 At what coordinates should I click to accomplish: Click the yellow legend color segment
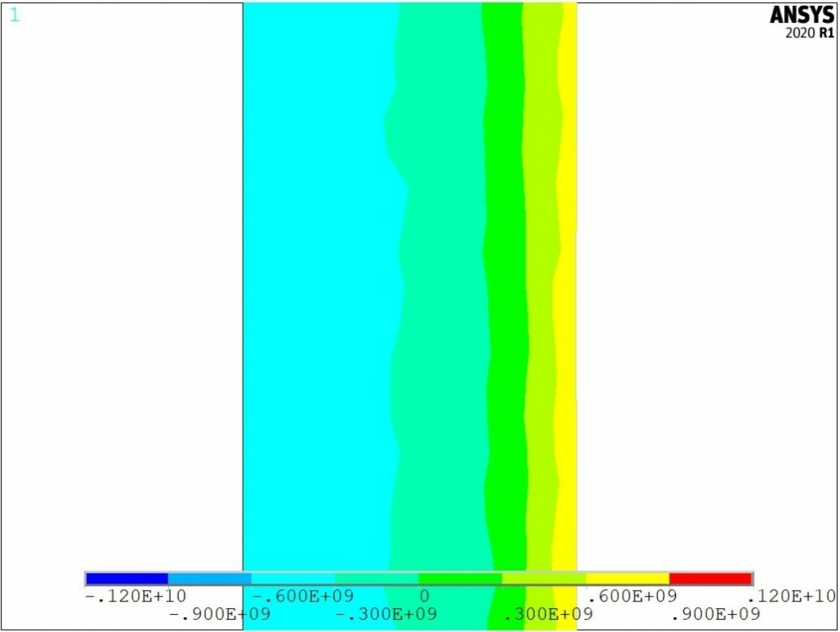[x=627, y=579]
